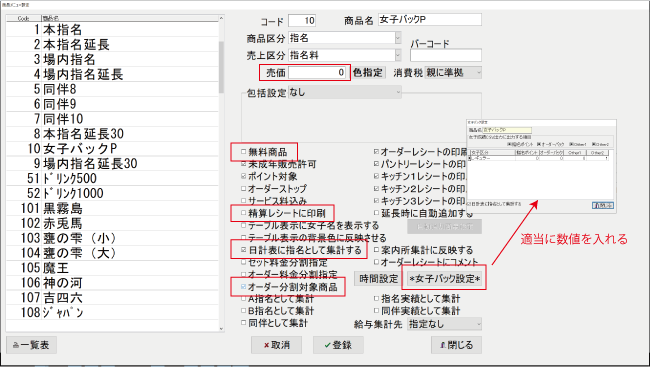650x367 pixels.
Task: Select product row 黒霧島
Action: [112, 208]
